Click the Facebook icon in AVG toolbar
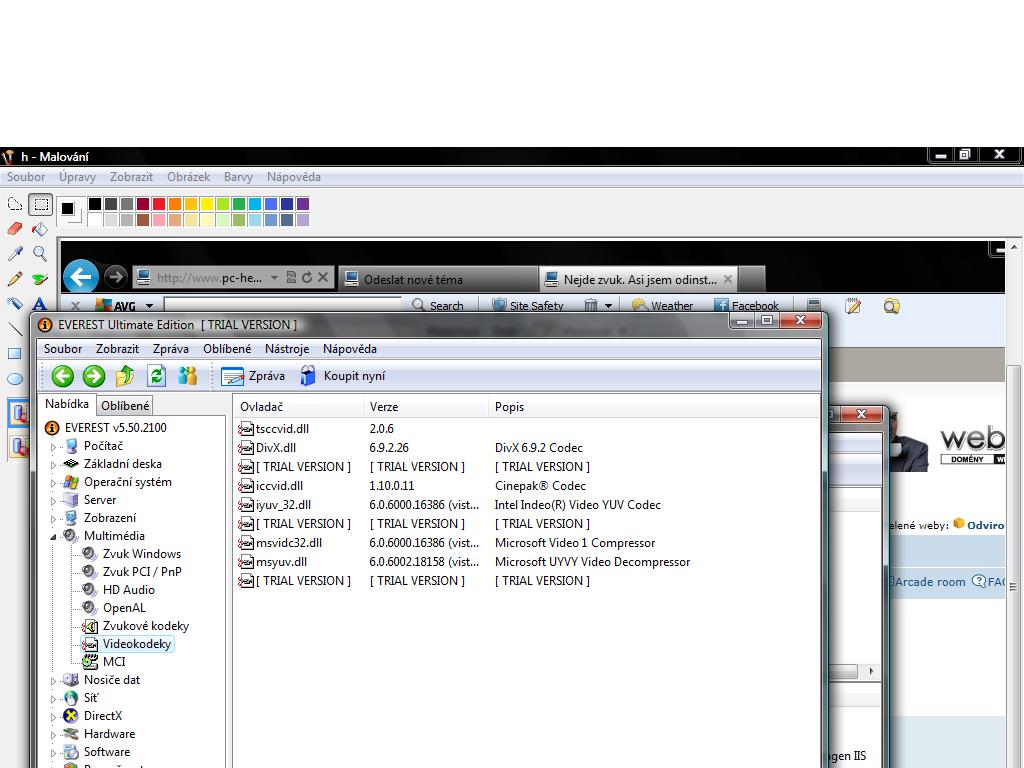1024x768 pixels. pyautogui.click(x=721, y=306)
